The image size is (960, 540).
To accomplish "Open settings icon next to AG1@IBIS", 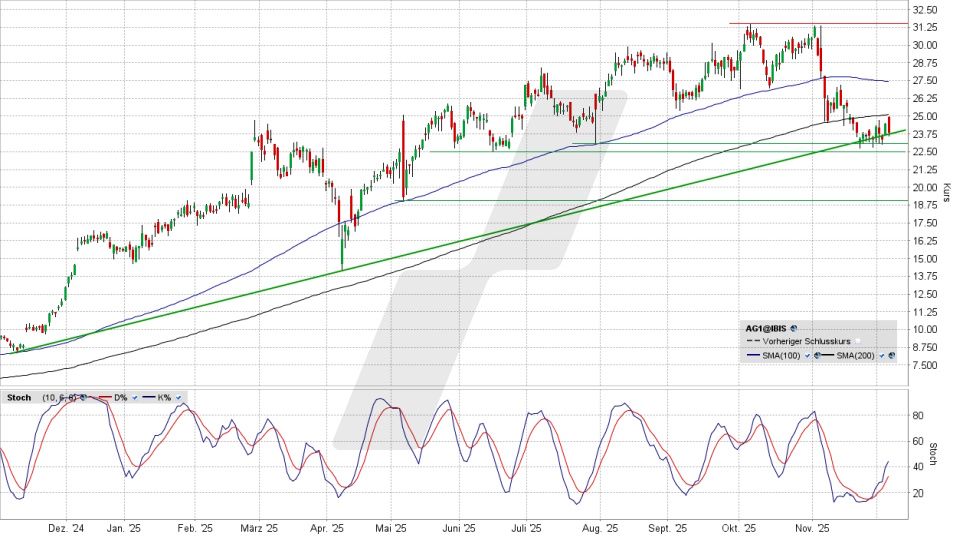I will coord(793,327).
